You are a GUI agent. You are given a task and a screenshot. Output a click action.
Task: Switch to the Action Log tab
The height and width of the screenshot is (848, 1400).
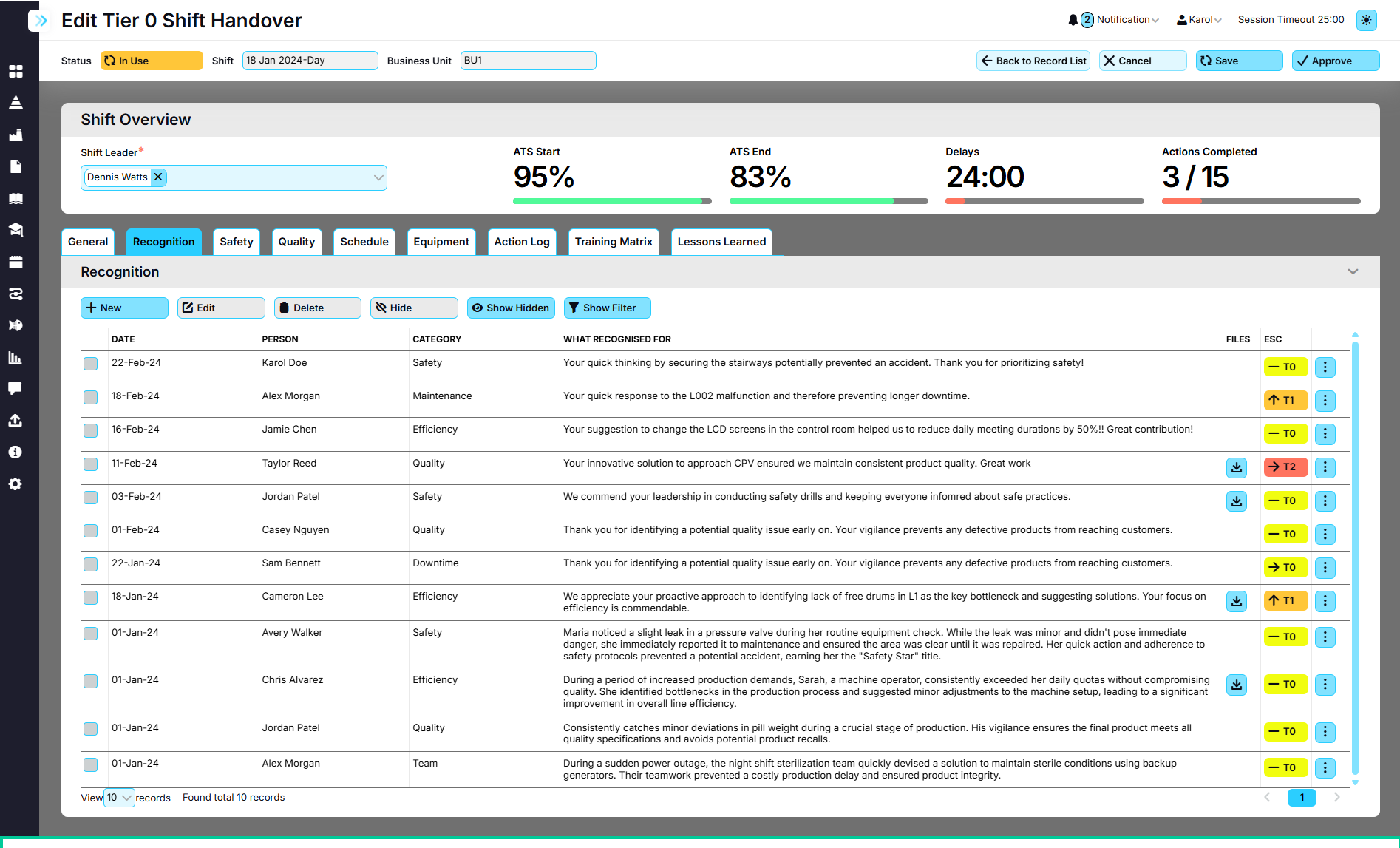pos(522,242)
